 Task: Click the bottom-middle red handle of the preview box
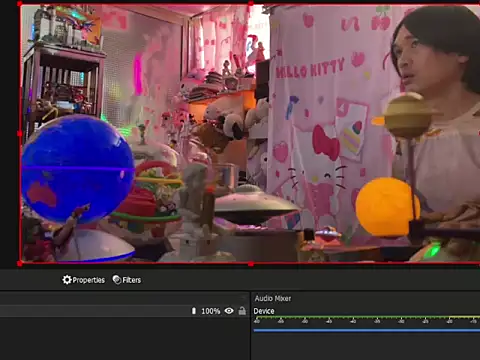click(251, 264)
